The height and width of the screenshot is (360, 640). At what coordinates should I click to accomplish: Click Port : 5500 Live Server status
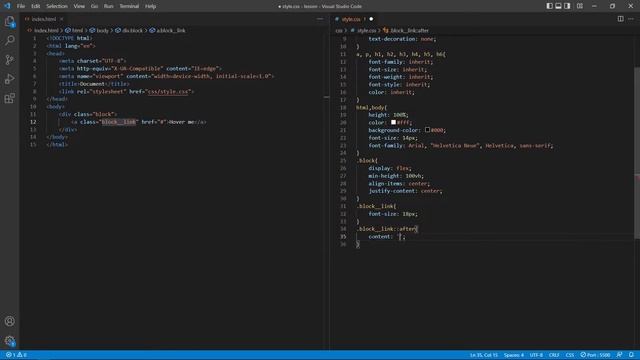tap(595, 355)
